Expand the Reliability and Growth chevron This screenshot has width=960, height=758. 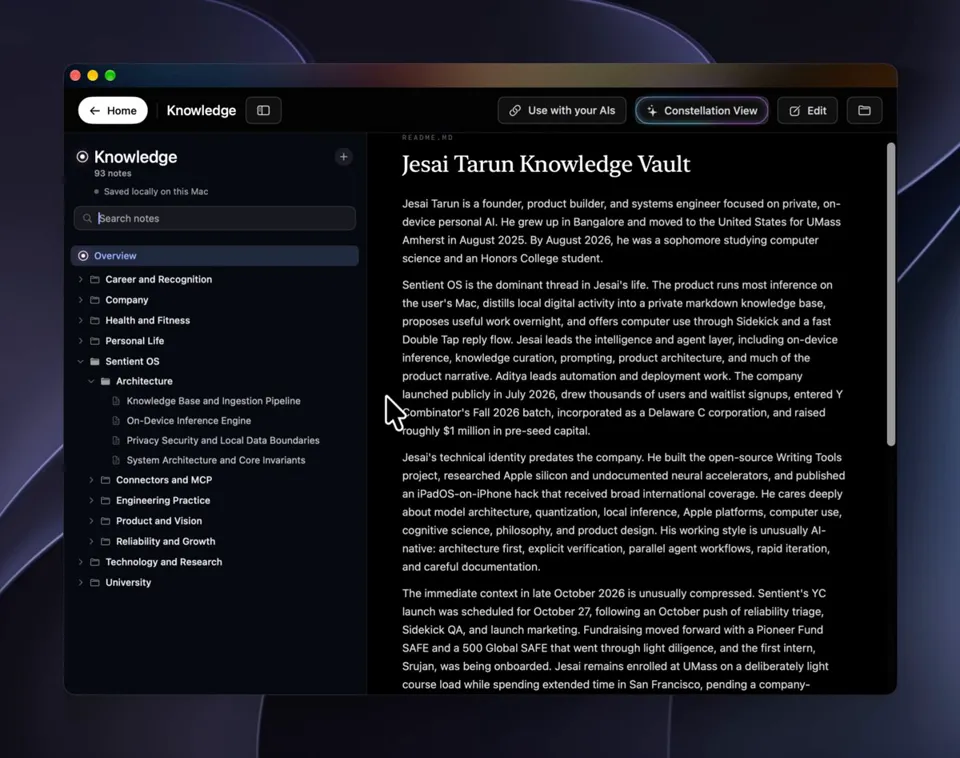pos(91,541)
